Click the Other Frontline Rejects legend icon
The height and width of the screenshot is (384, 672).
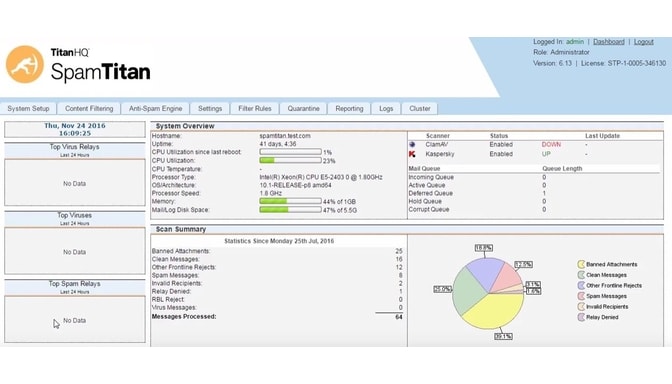[x=581, y=285]
